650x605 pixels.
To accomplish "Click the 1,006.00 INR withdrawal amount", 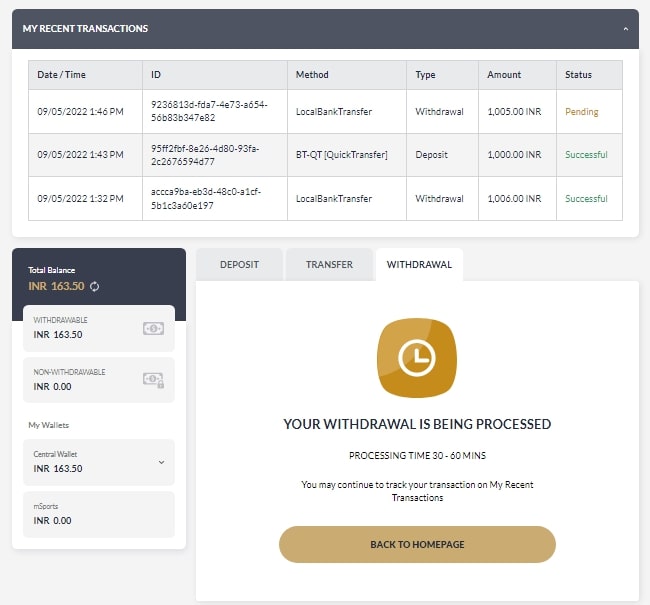I will click(516, 198).
